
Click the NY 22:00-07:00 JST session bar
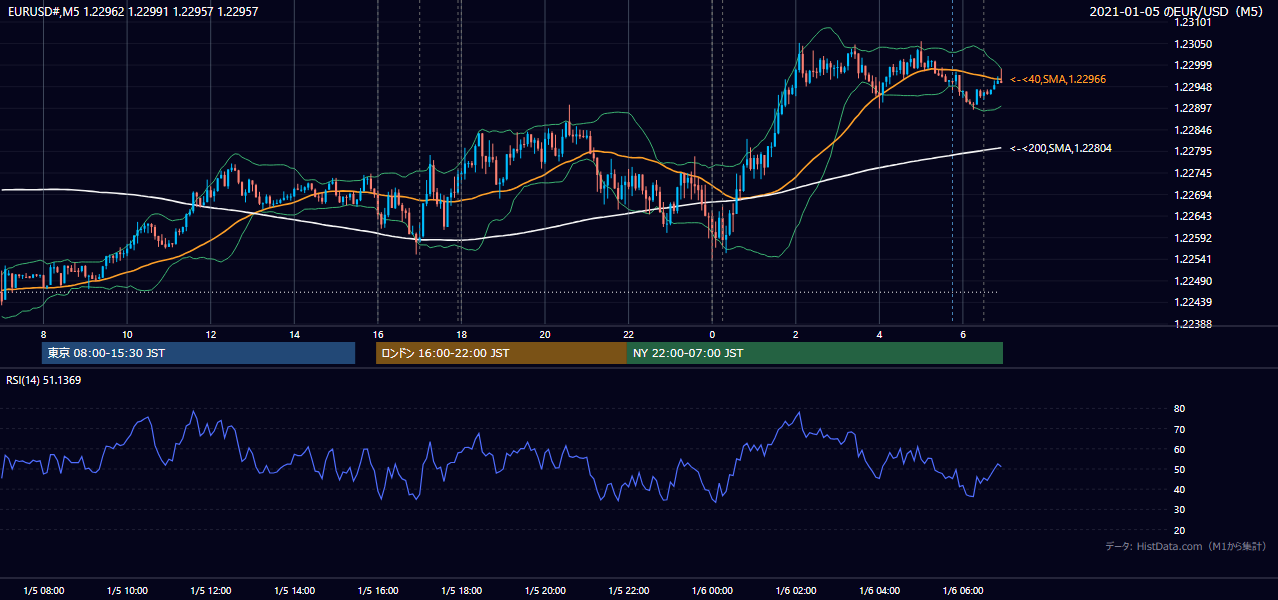point(815,353)
